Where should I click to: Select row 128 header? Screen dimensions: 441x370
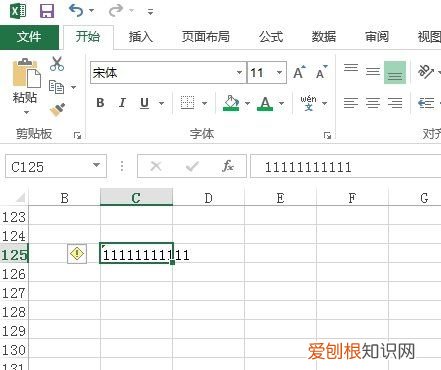pos(14,311)
